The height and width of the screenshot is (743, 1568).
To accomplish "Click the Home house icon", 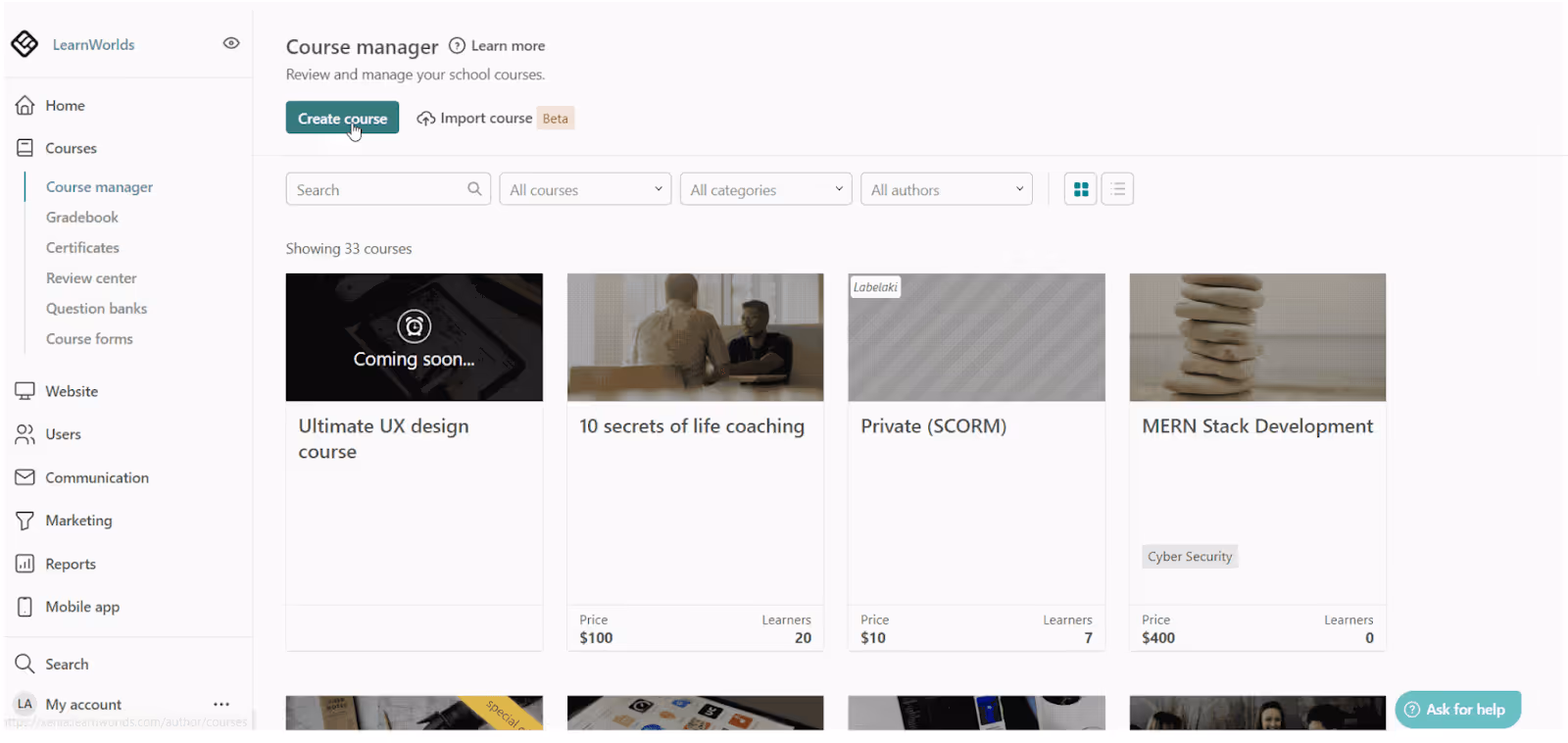I will tap(24, 105).
